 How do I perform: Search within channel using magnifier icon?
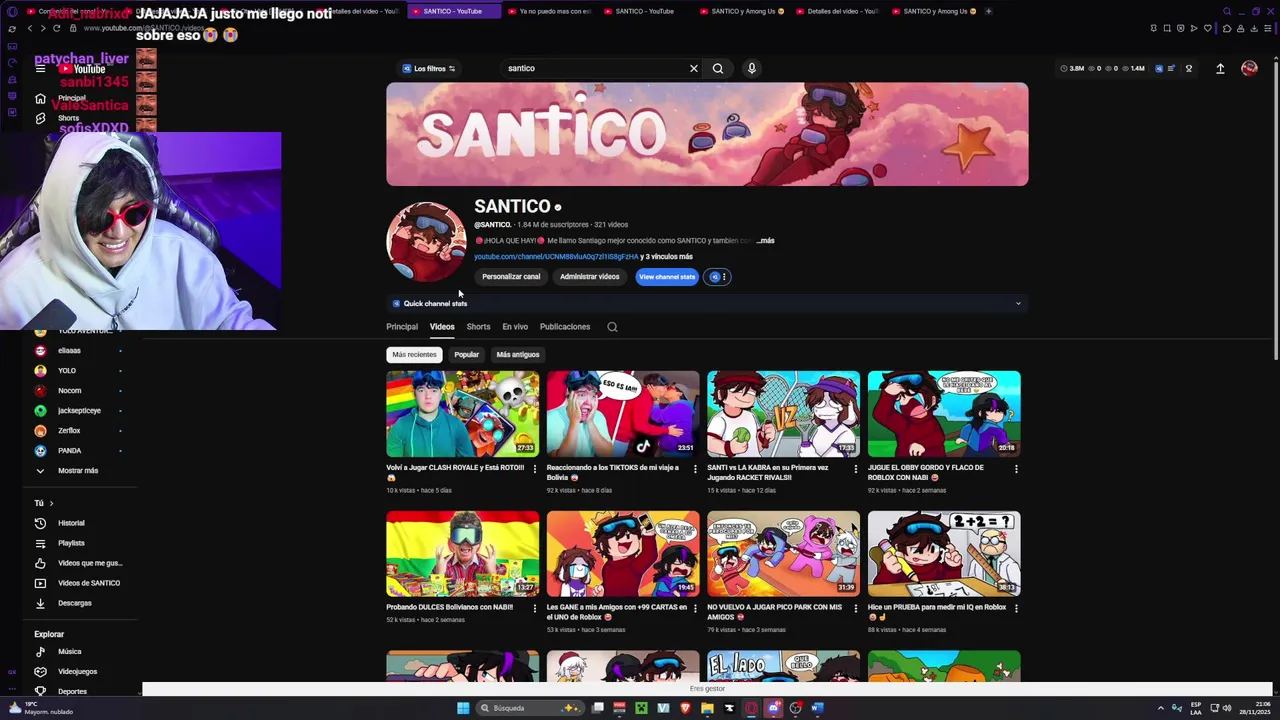[x=612, y=327]
